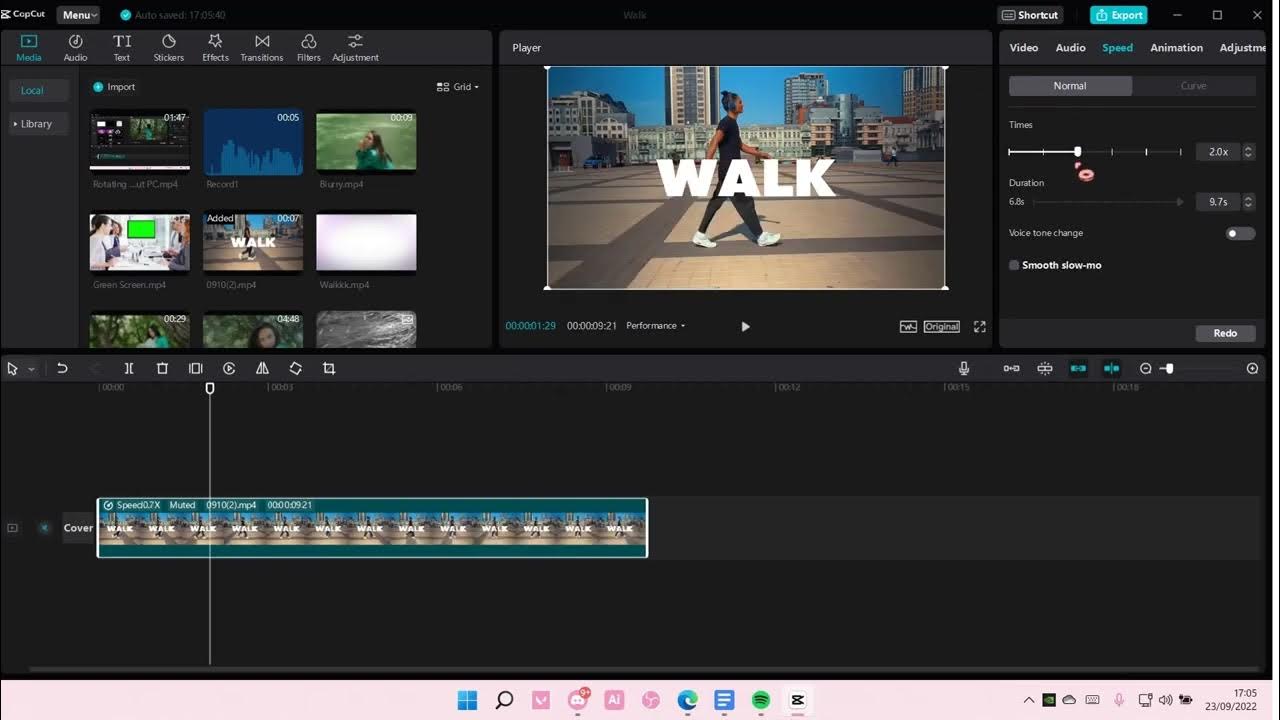
Task: Open the Menu dropdown
Action: pos(78,15)
